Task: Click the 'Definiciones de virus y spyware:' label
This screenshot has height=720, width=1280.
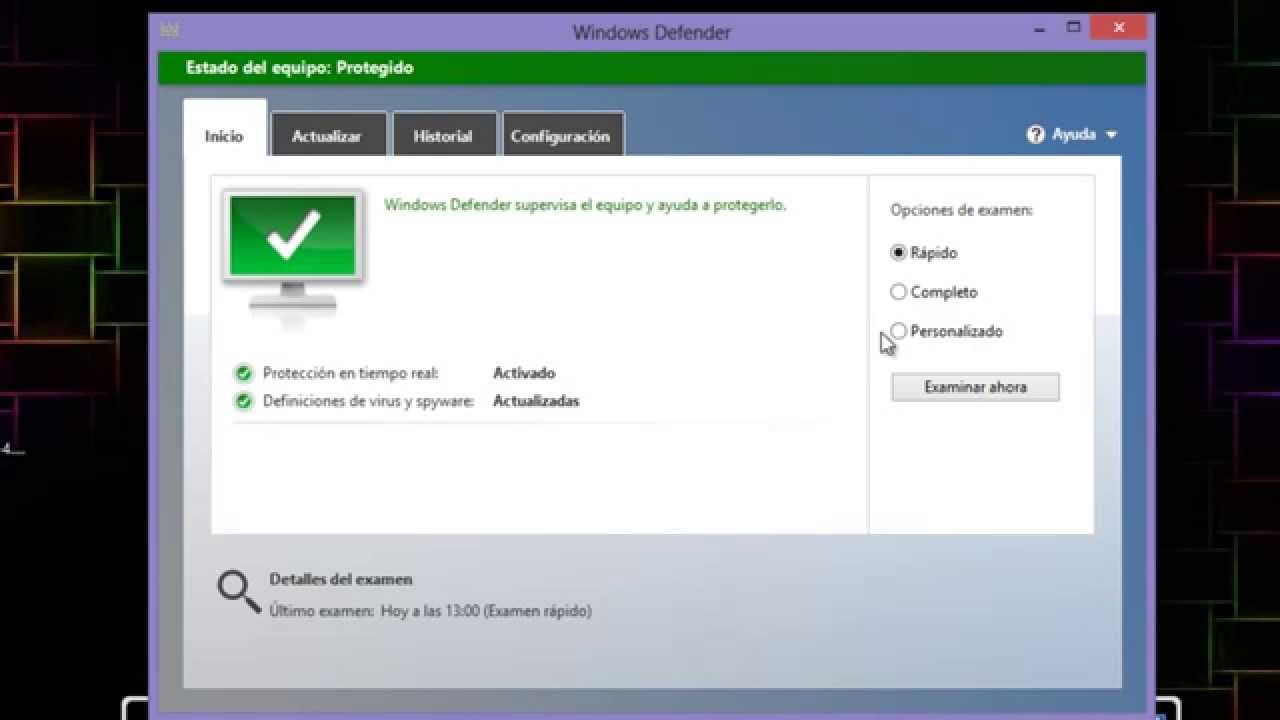Action: (368, 401)
